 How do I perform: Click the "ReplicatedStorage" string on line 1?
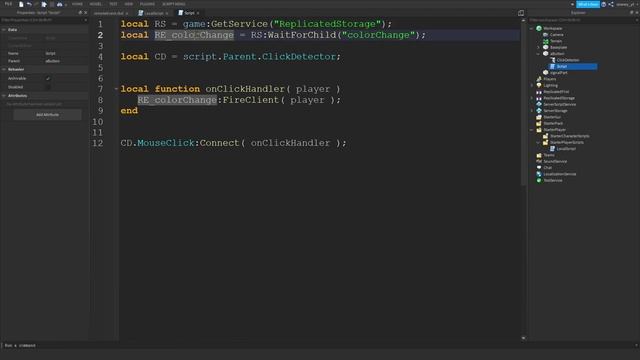pyautogui.click(x=327, y=24)
